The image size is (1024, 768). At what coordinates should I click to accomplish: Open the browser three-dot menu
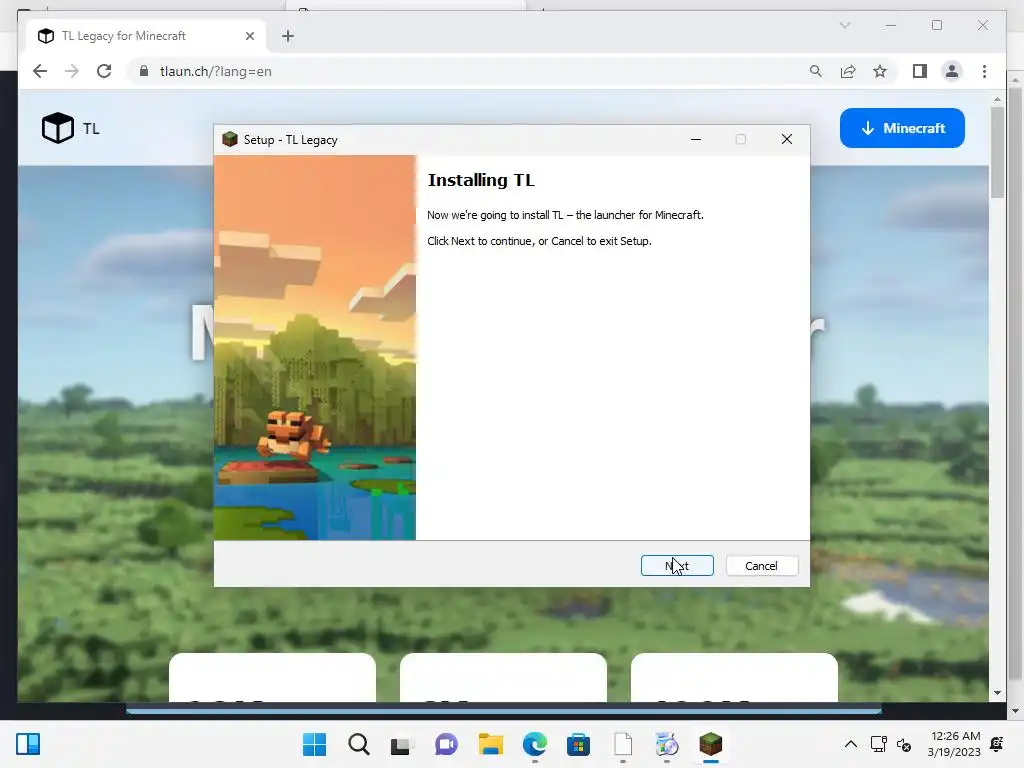pos(984,71)
